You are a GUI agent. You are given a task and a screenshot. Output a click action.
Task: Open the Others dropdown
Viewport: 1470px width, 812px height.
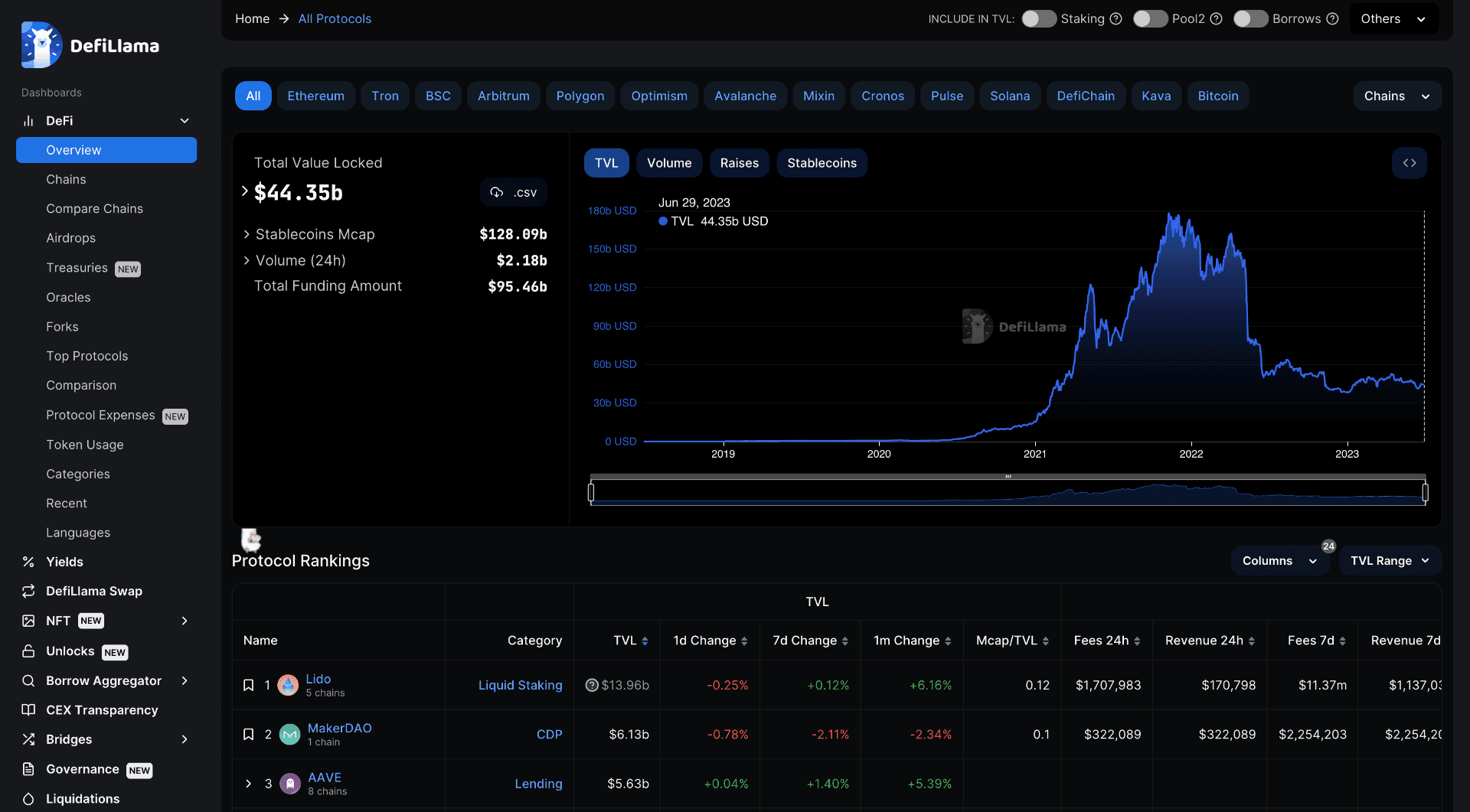[1393, 18]
